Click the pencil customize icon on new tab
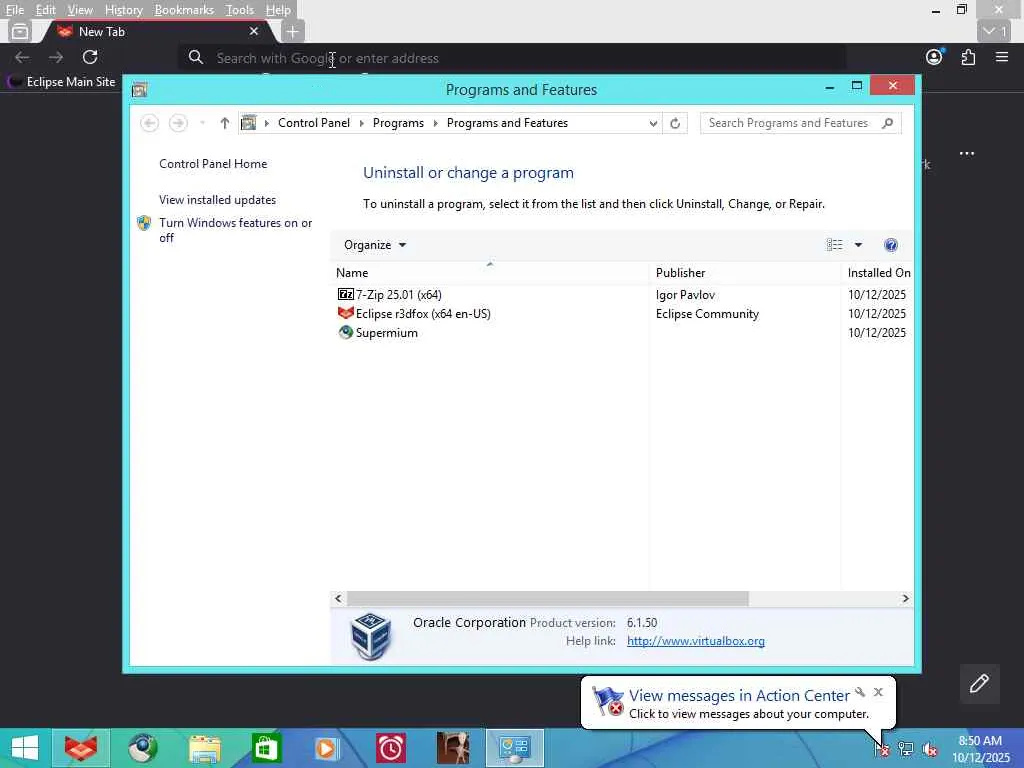 (979, 684)
